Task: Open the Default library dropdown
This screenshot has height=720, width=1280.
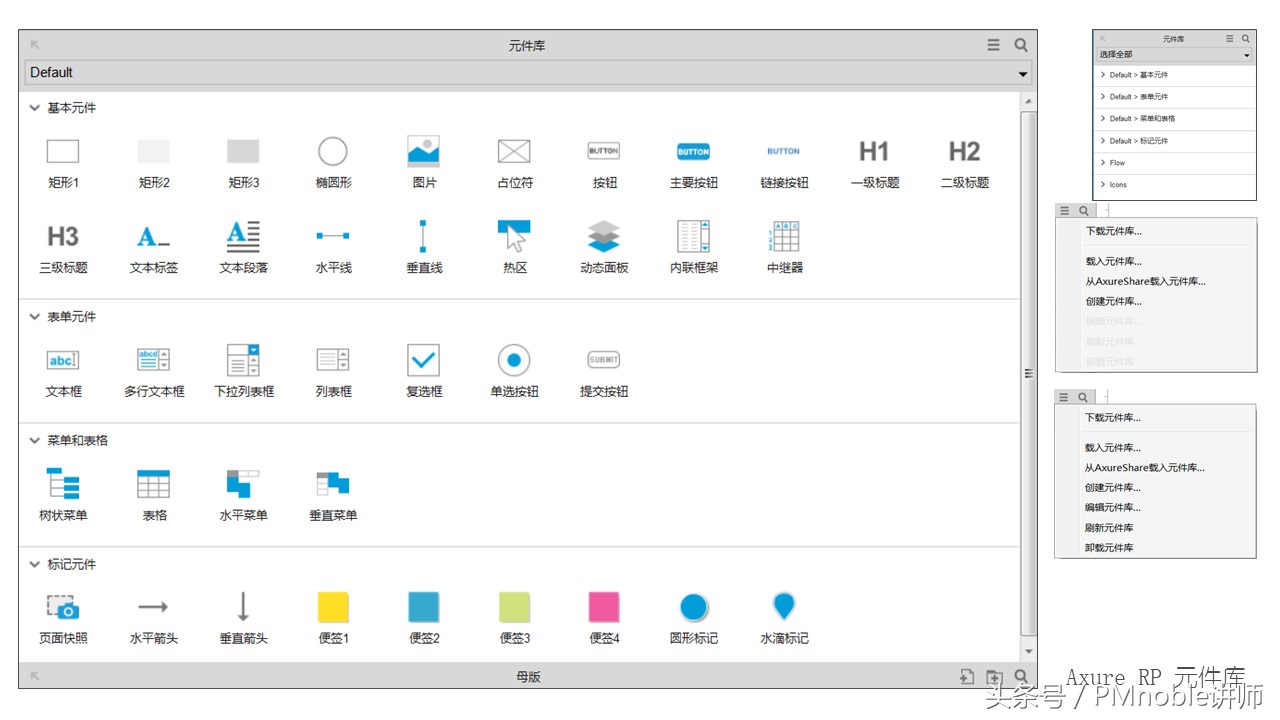Action: 1022,72
